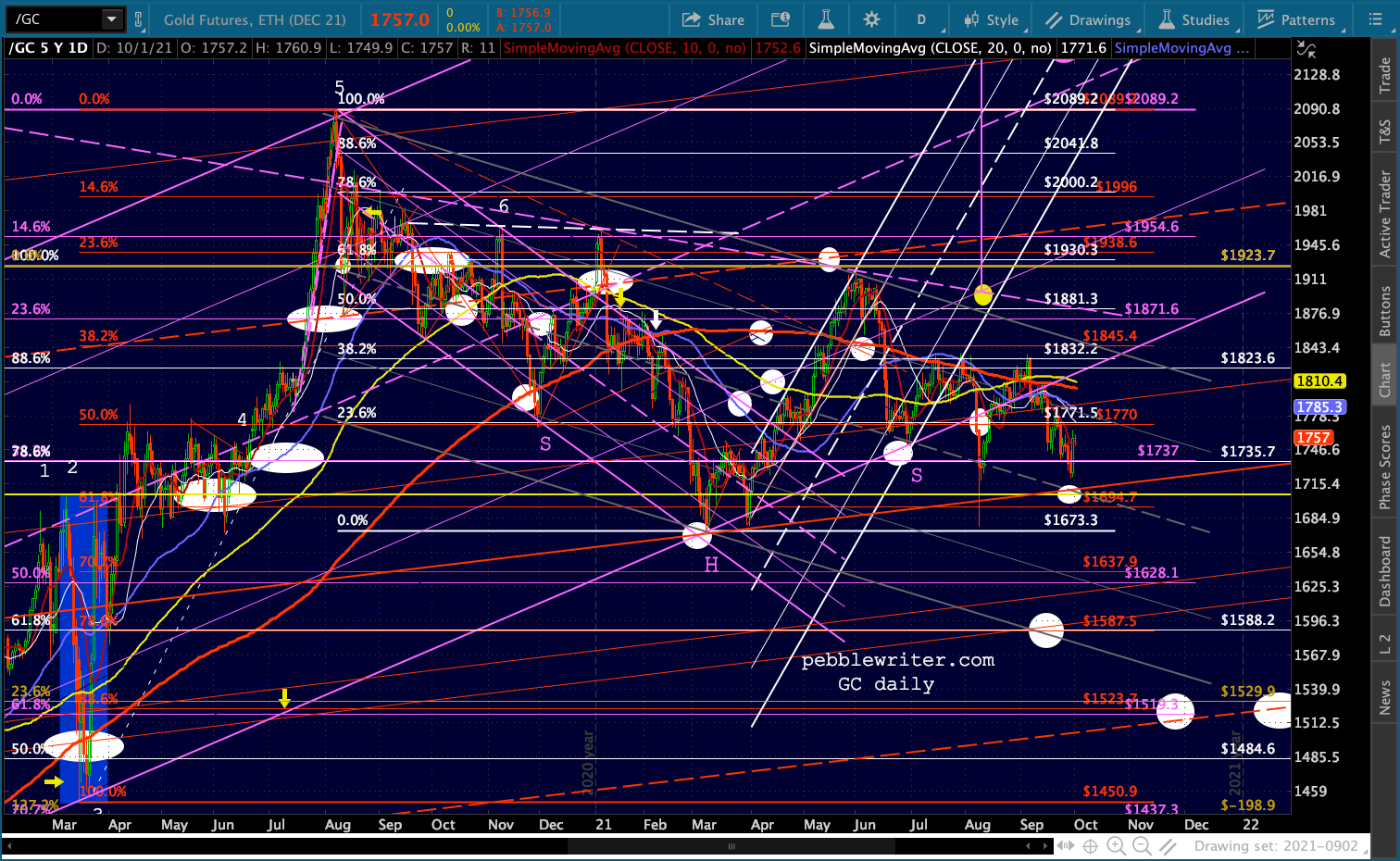Viewport: 1400px width, 861px height.
Task: Open the News side tab
Action: [1385, 697]
